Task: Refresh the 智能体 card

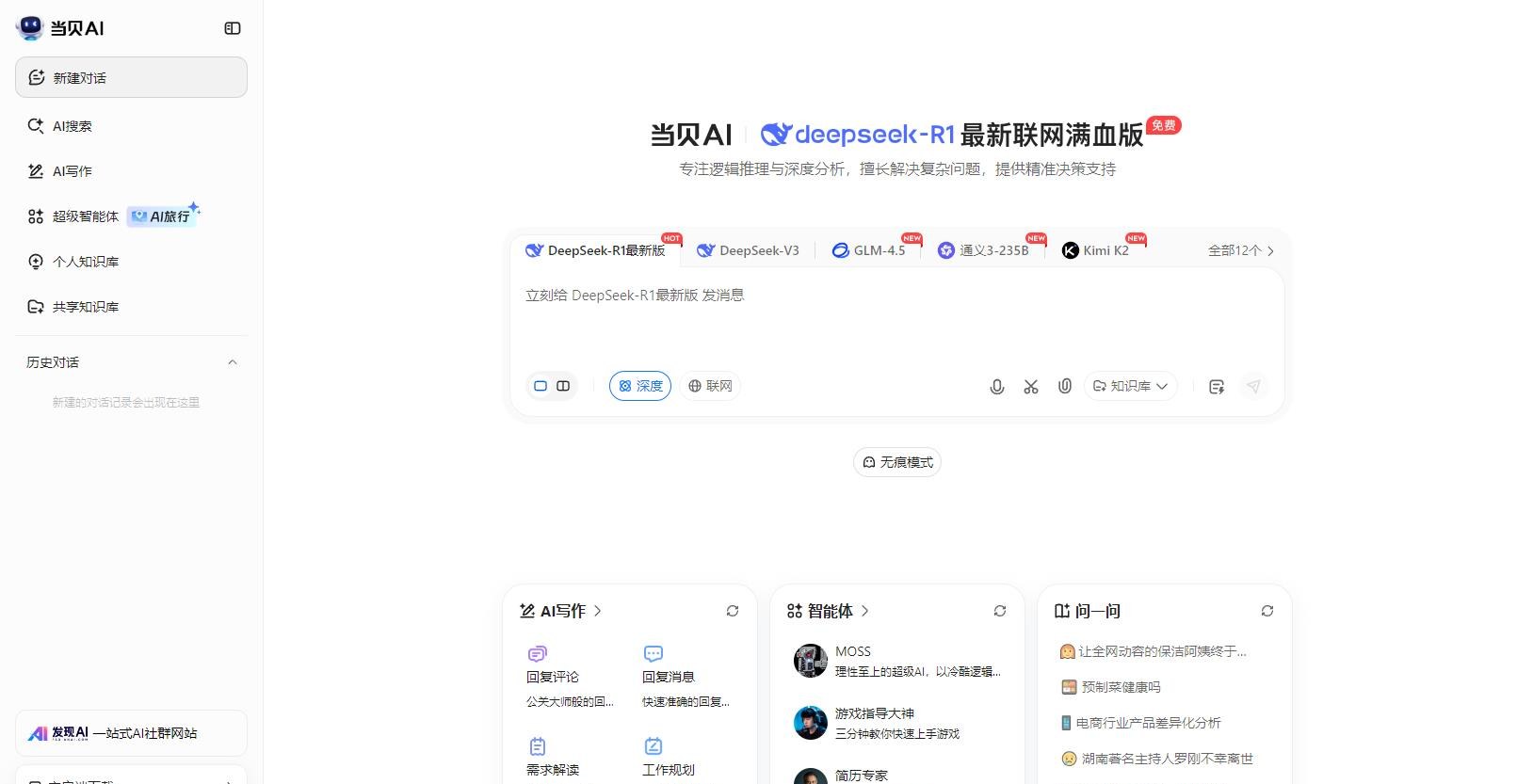Action: 1000,611
